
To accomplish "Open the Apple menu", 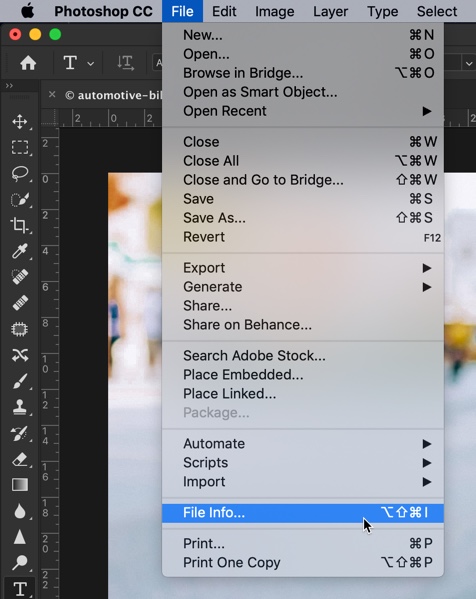I will click(x=28, y=11).
